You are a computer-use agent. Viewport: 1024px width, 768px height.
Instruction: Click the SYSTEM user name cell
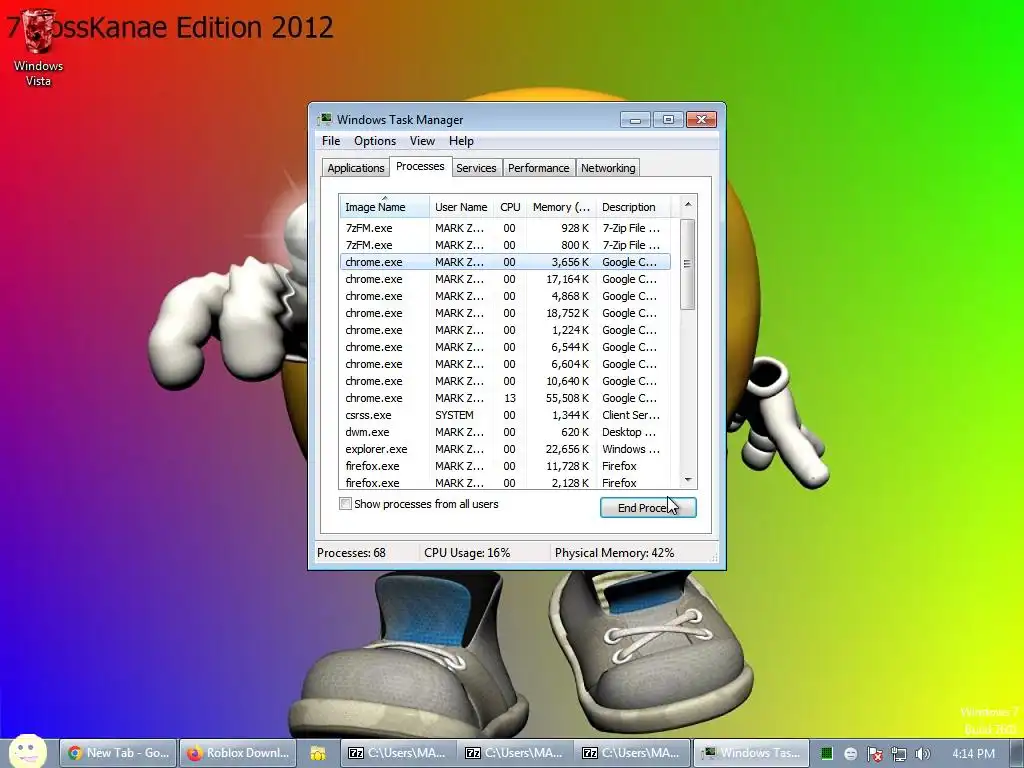(455, 415)
